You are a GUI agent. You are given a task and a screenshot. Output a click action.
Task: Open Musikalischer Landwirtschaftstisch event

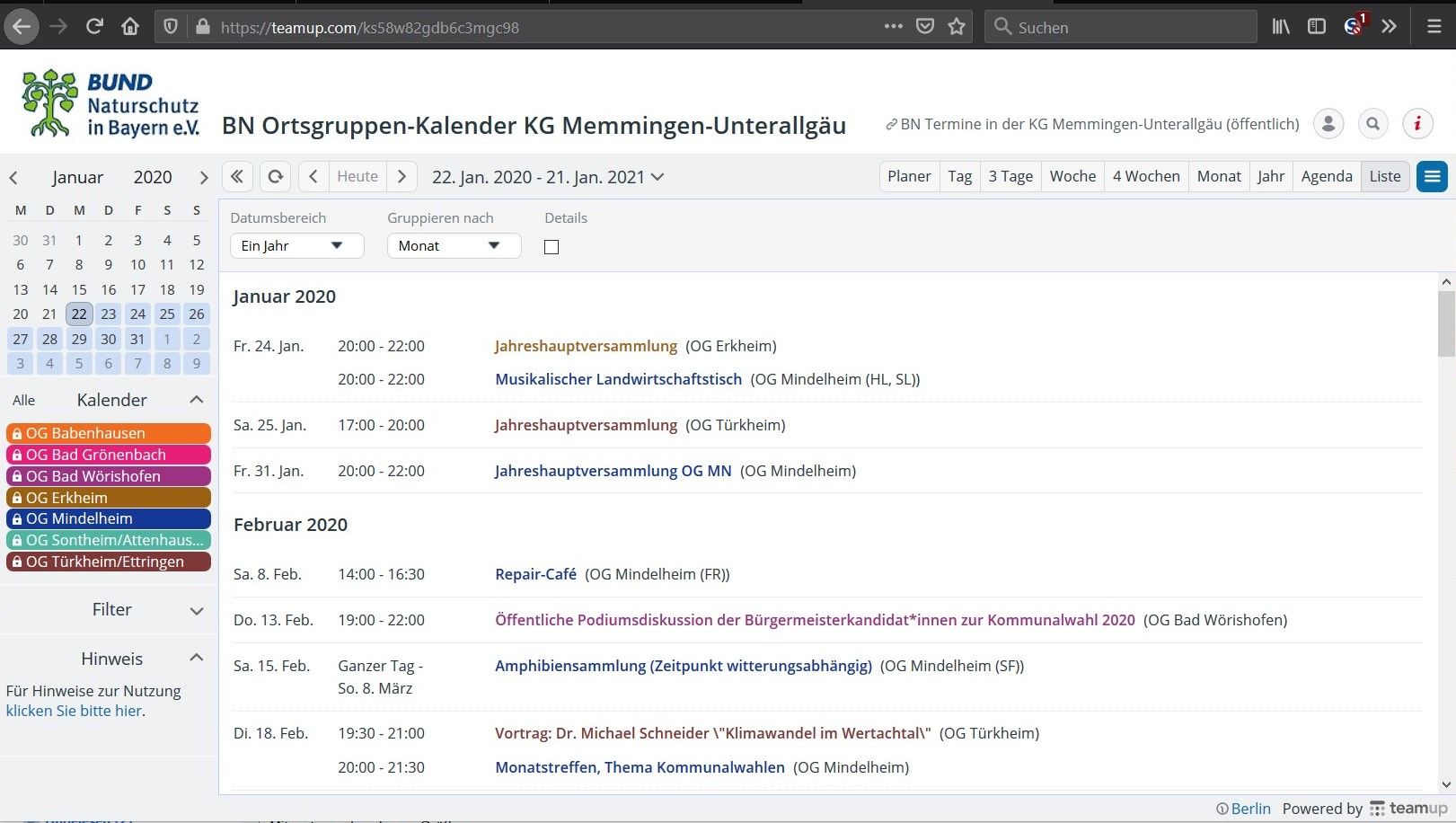tap(619, 379)
